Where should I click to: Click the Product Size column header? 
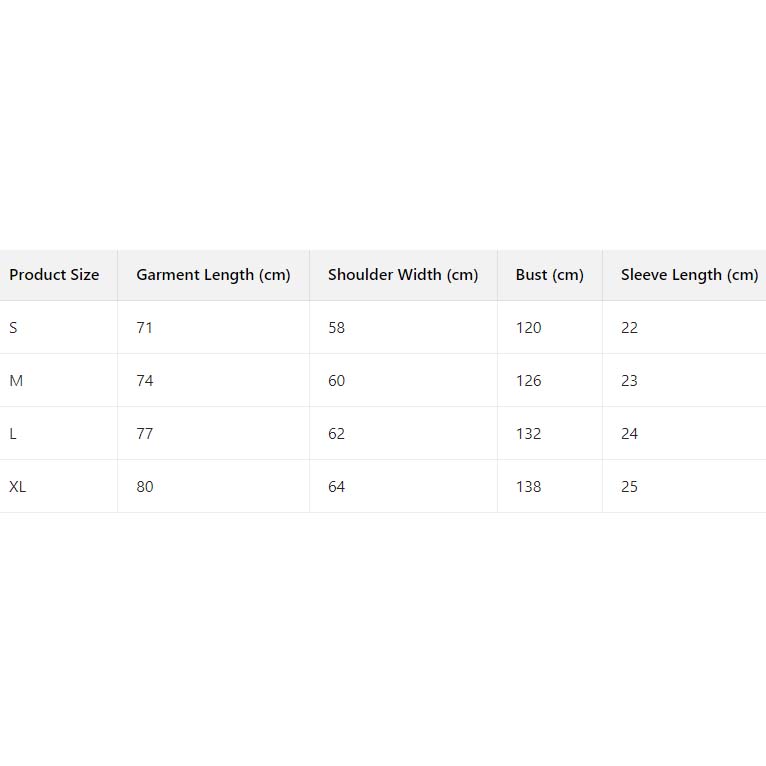click(x=54, y=275)
